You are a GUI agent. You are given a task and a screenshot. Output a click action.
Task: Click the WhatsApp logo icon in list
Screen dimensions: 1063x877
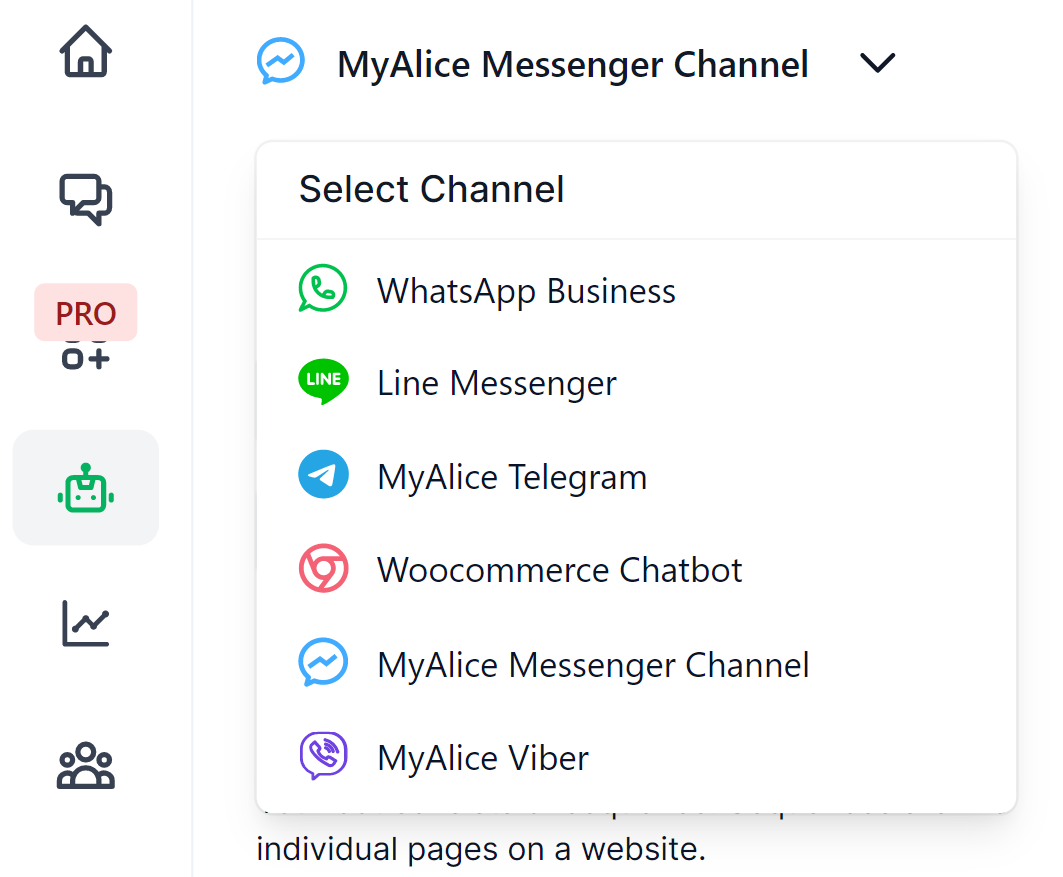click(x=323, y=290)
